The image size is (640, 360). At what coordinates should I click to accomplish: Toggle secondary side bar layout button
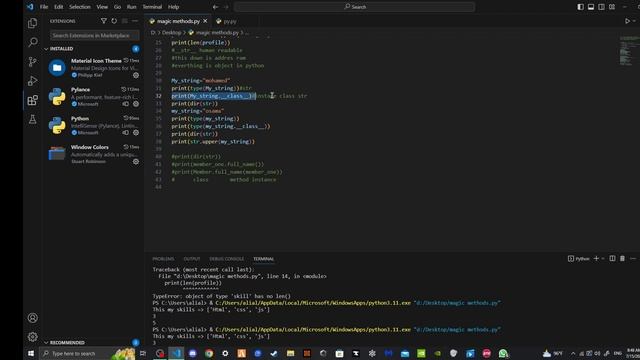[x=601, y=7]
